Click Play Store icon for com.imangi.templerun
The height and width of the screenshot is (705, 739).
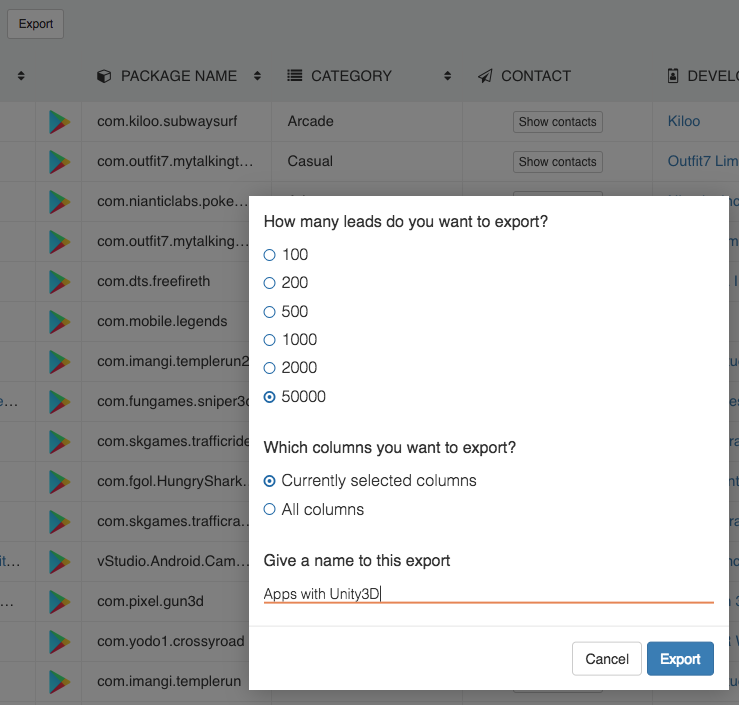[x=59, y=682]
